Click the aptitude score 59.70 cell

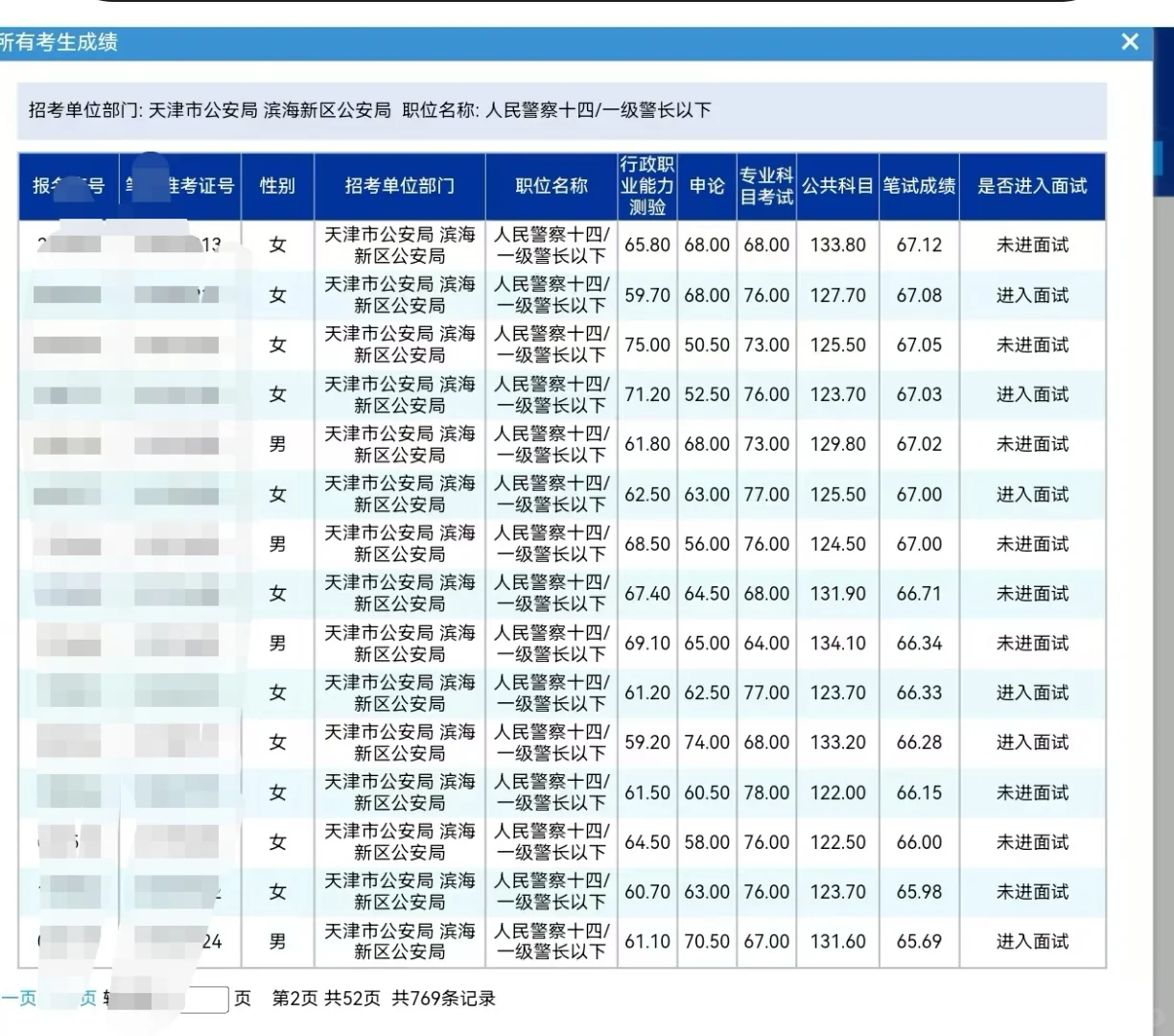pos(647,295)
